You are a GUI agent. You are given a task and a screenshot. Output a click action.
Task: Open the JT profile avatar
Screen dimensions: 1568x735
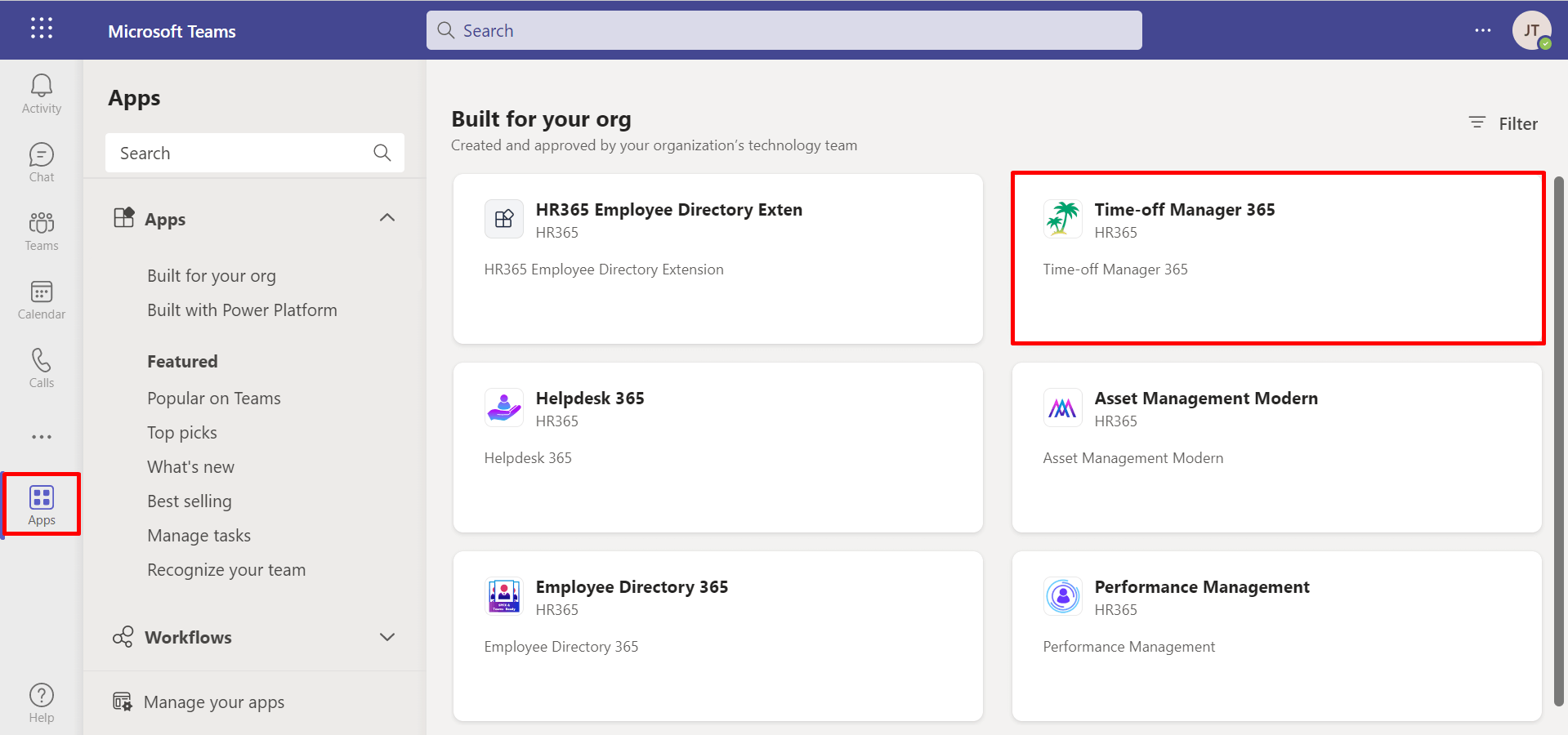1532,30
